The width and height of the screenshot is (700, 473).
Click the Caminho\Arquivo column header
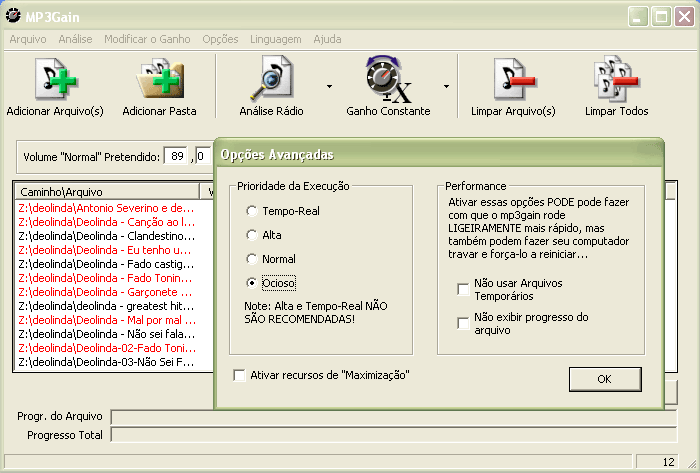coord(107,192)
